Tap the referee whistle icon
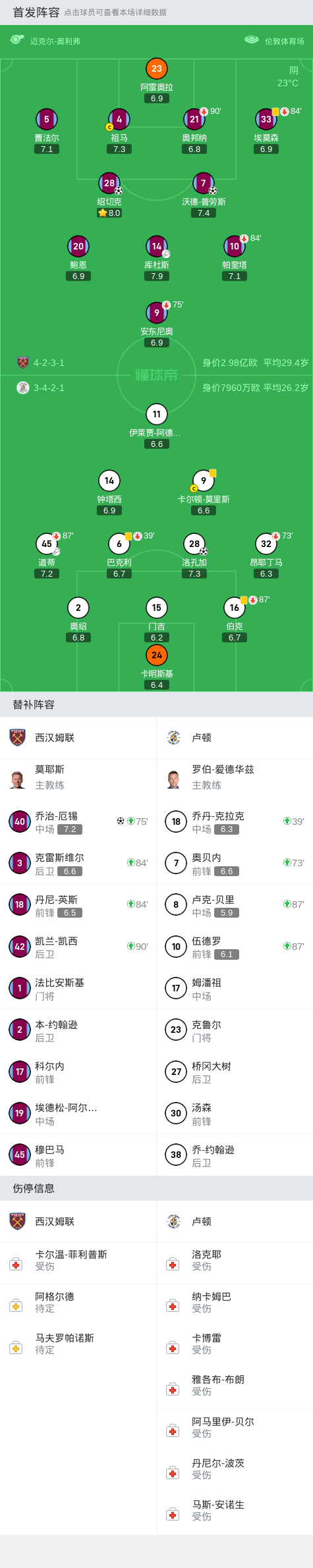Viewport: 313px width, 1568px height. (17, 40)
